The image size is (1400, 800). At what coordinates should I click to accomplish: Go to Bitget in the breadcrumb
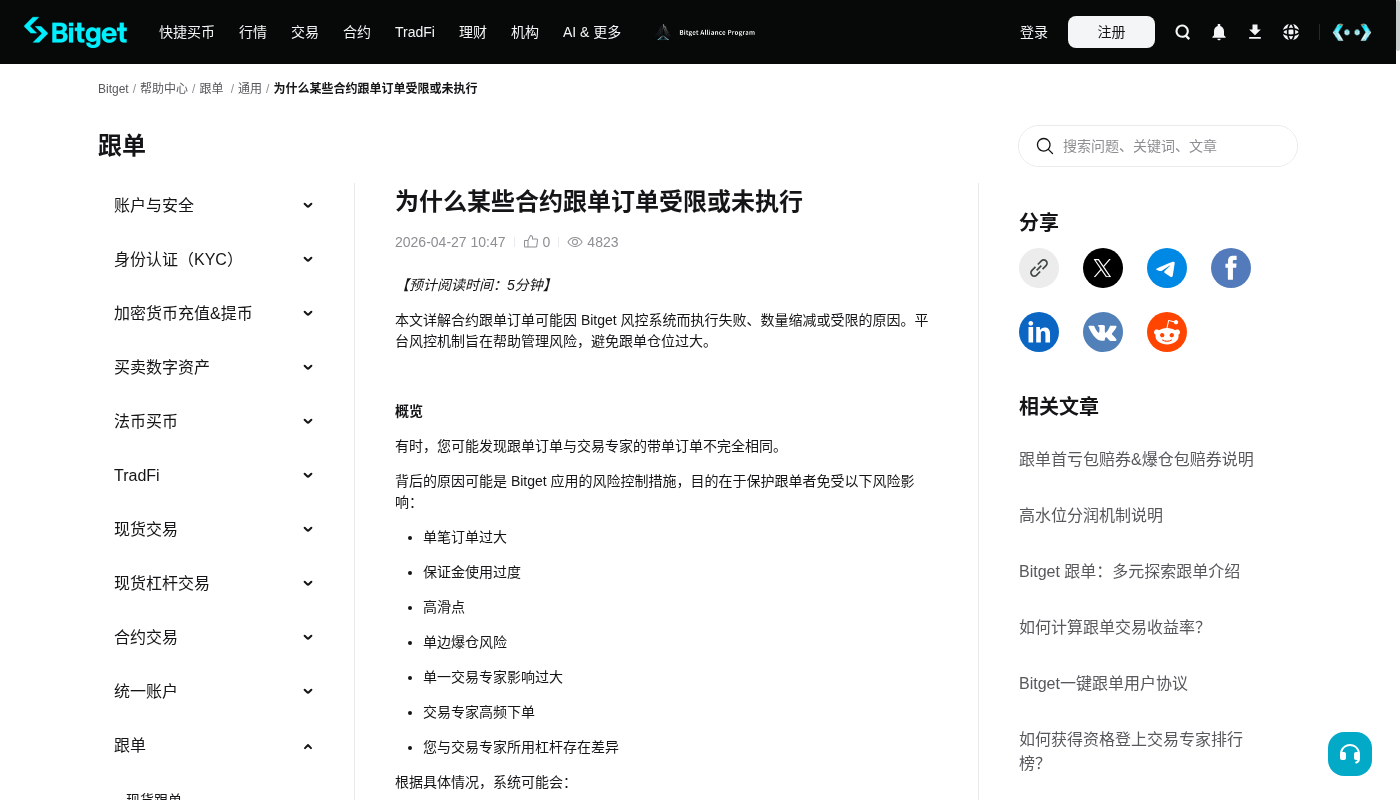point(113,89)
